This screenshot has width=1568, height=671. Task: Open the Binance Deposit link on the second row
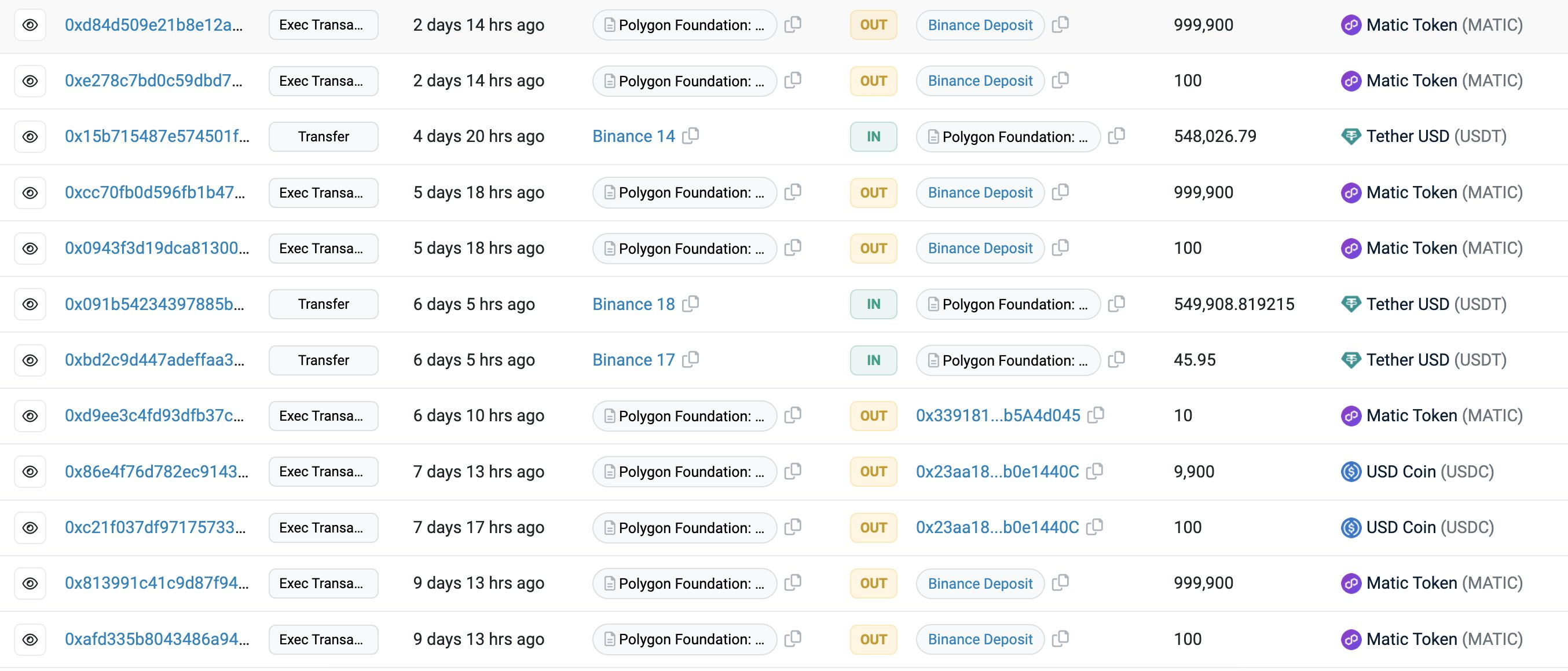pyautogui.click(x=979, y=81)
